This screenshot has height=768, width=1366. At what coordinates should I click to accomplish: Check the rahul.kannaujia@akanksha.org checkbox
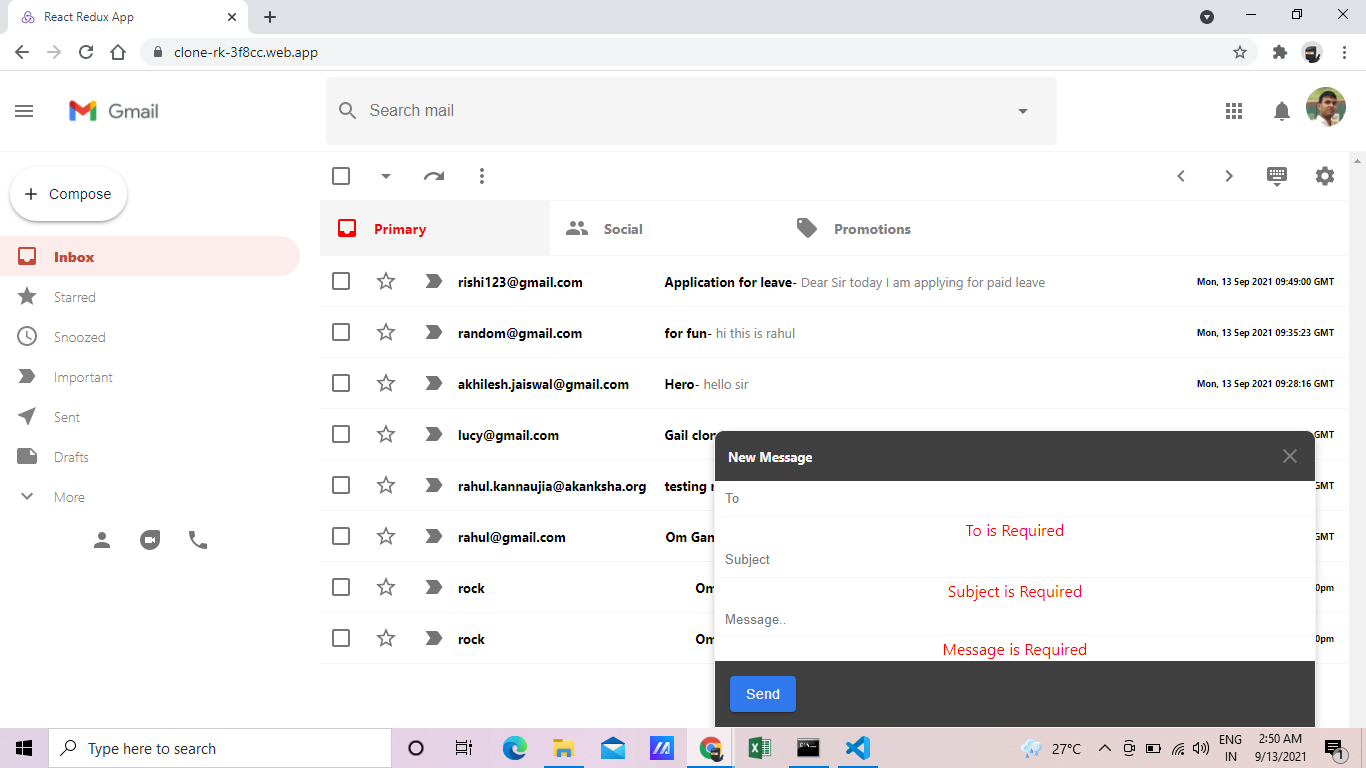click(341, 486)
